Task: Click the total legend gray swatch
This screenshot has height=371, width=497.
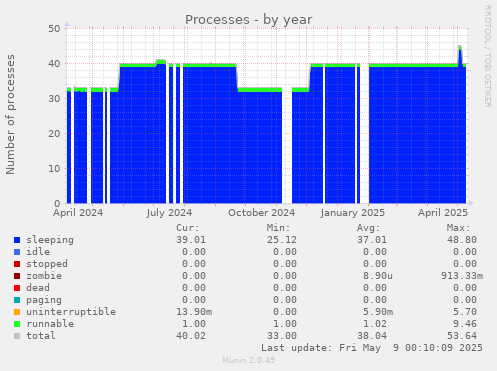Action: tap(17, 336)
